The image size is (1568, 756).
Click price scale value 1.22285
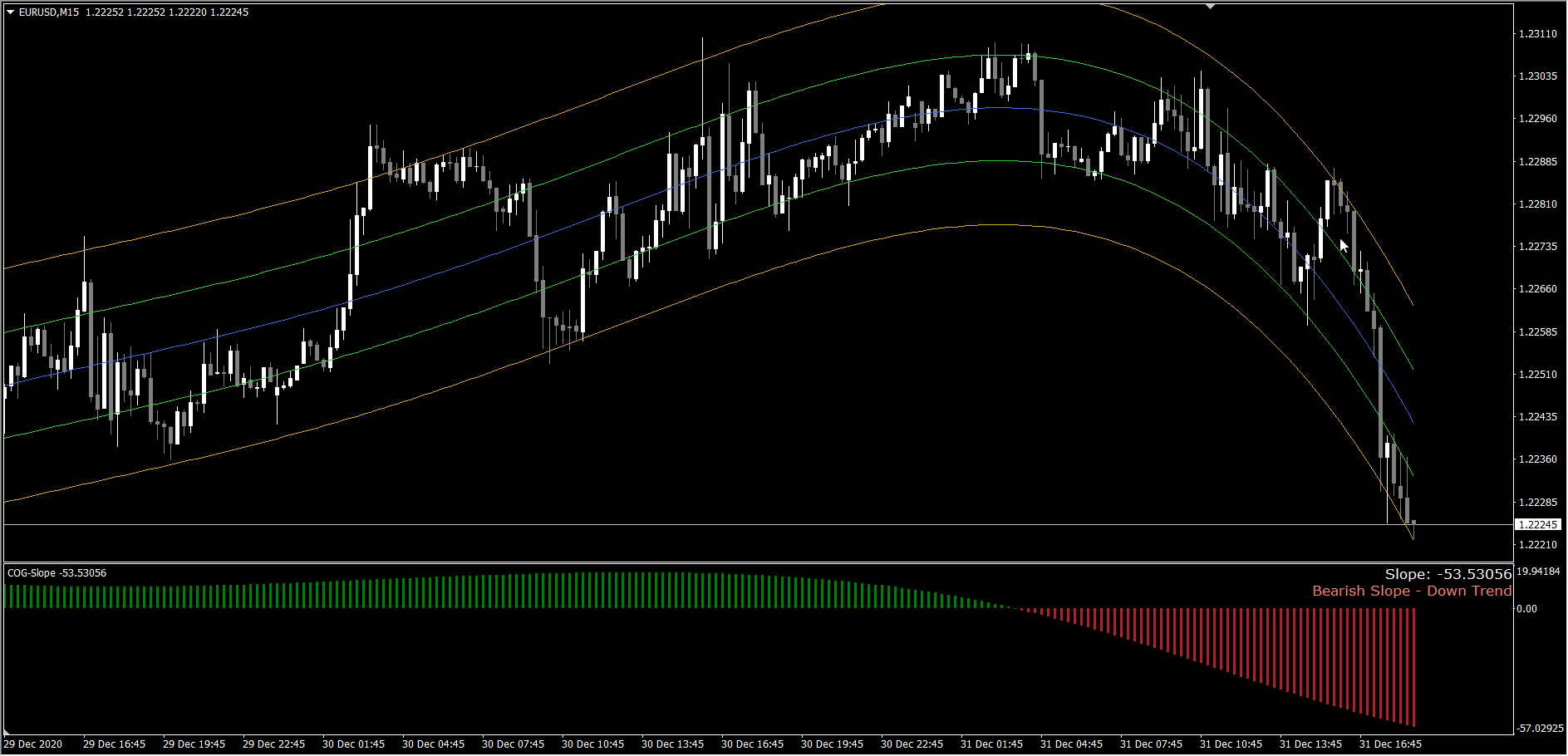click(1538, 503)
